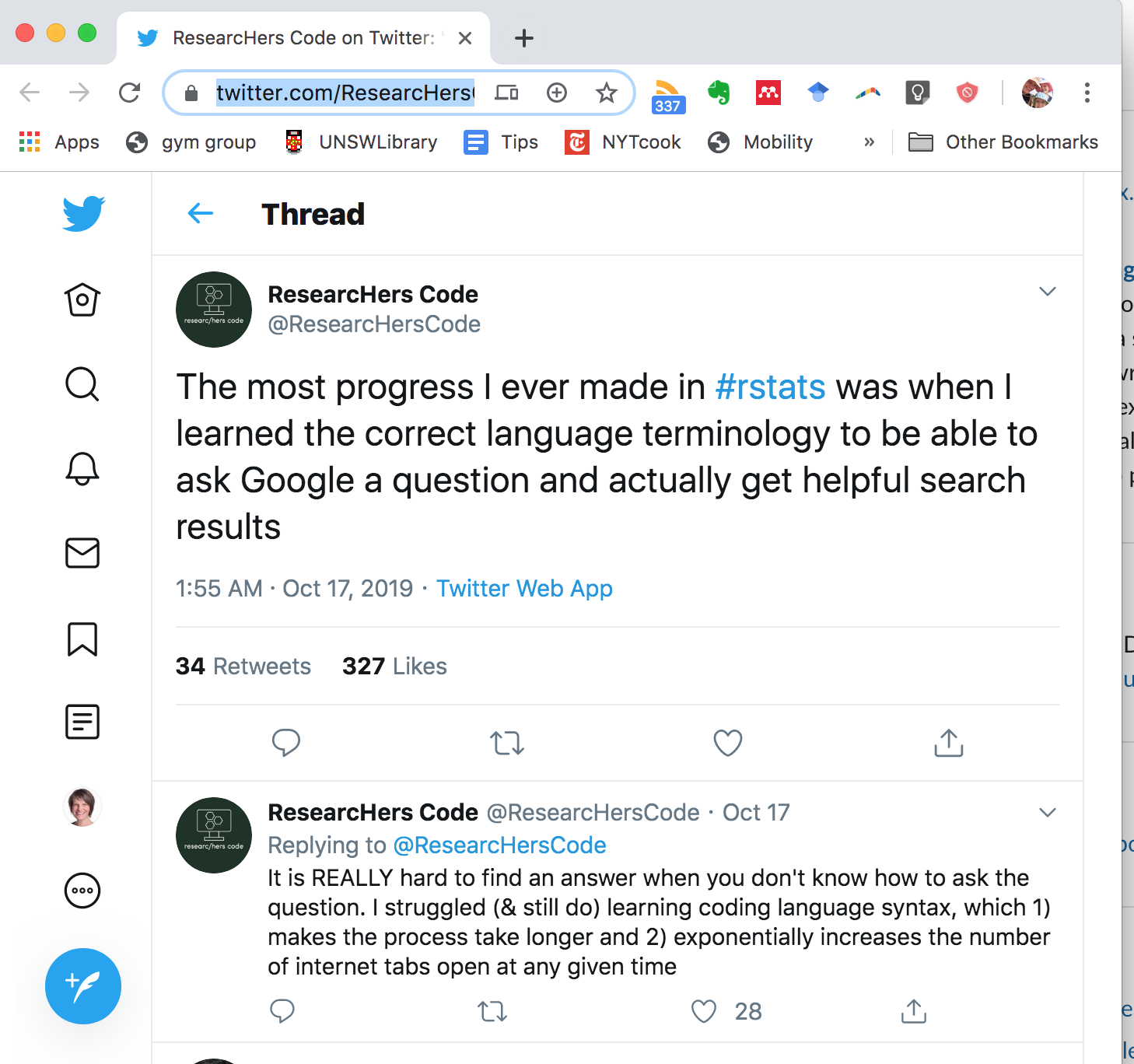This screenshot has height=1064, width=1134.
Task: Show hidden bookmarks with the double chevron
Action: (x=869, y=142)
